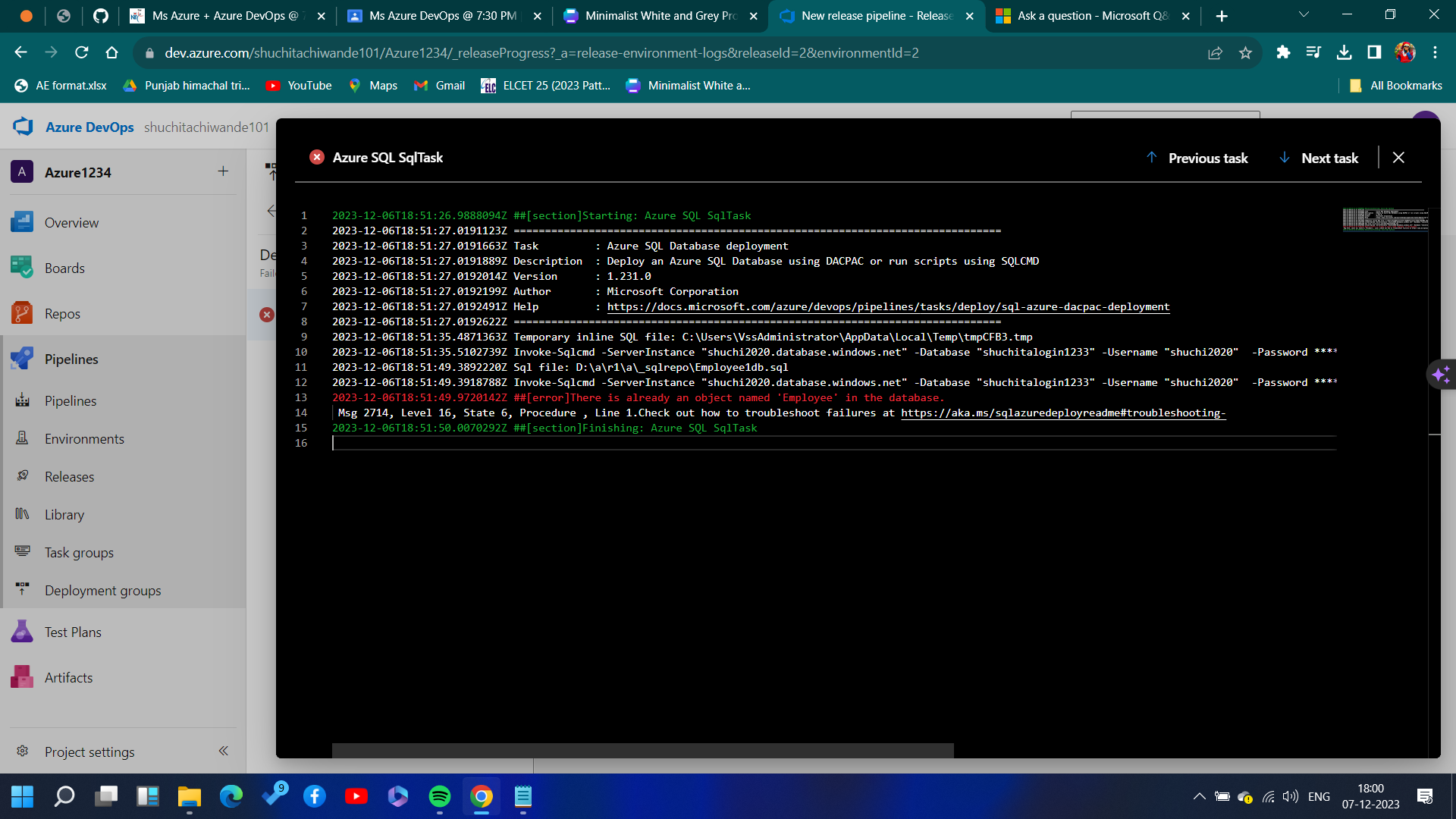Open Artifacts in the sidebar

tap(68, 677)
